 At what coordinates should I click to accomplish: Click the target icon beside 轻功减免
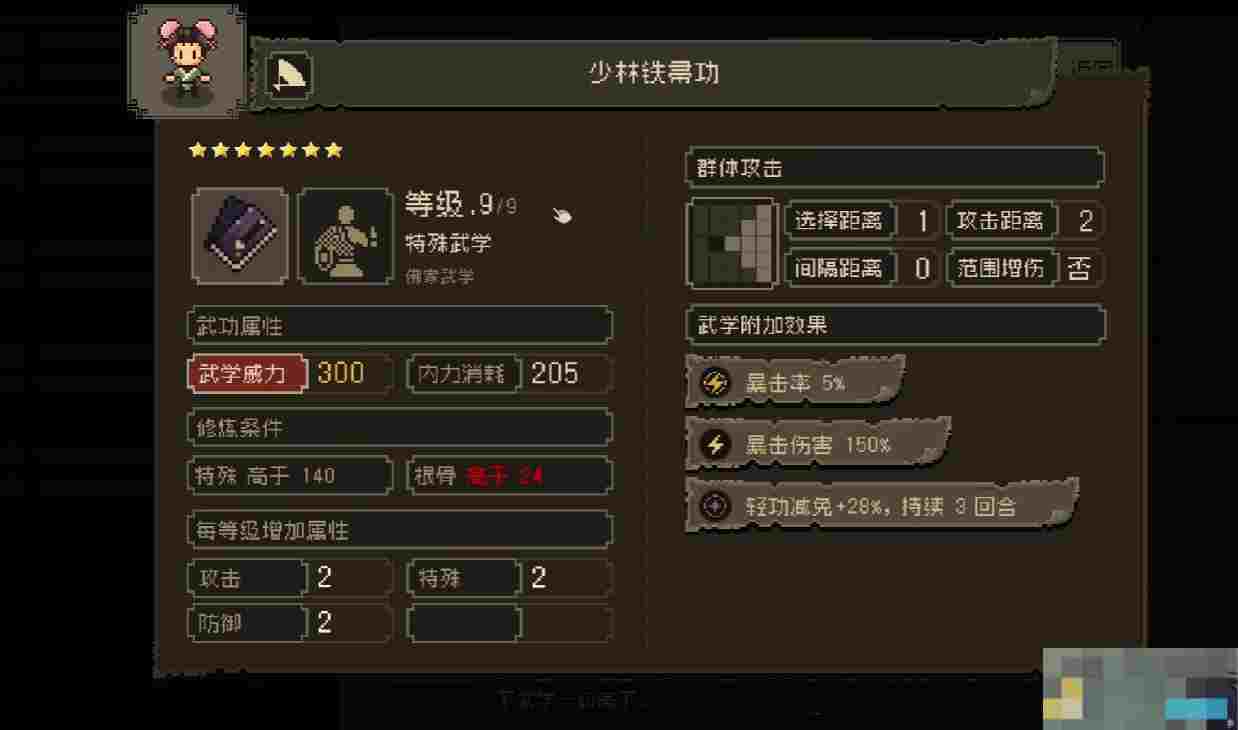point(715,506)
